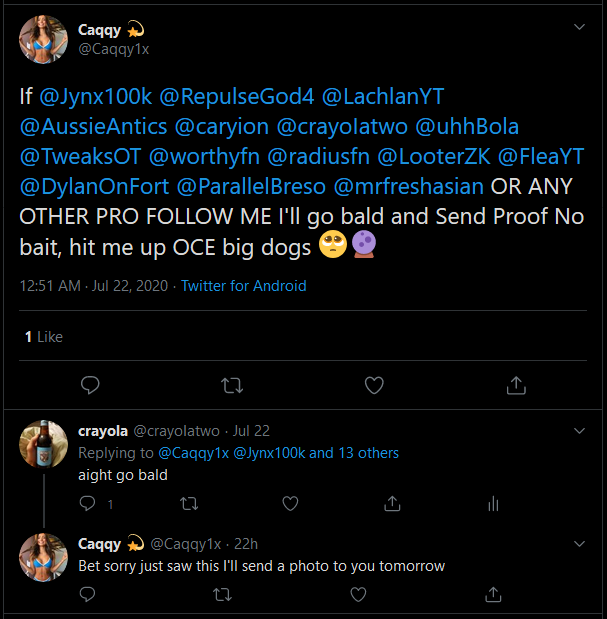View analytics for crayola's reply
The image size is (607, 619).
click(x=492, y=504)
